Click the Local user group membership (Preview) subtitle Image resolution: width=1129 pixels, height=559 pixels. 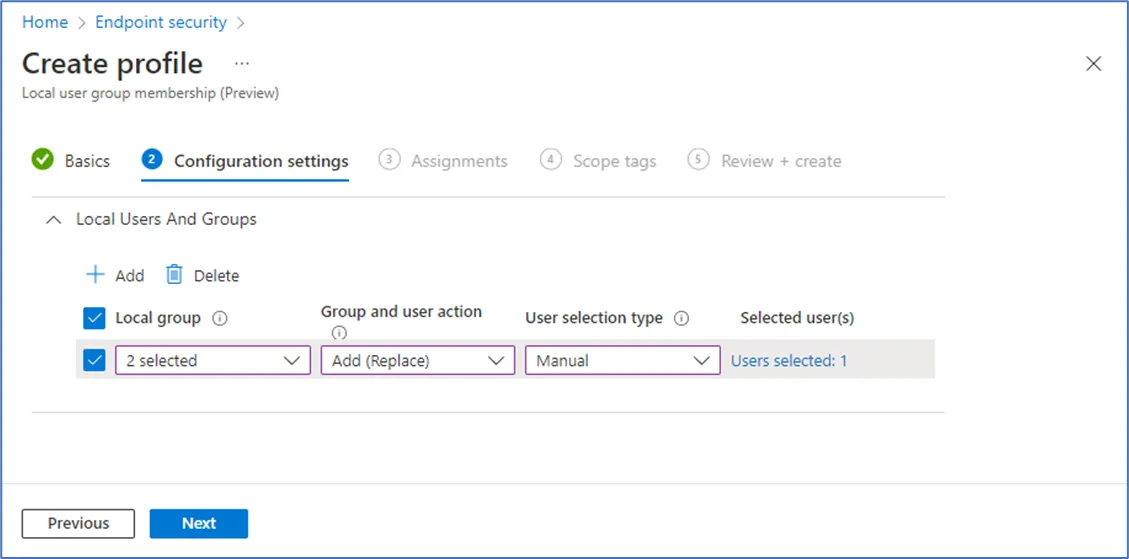(150, 94)
